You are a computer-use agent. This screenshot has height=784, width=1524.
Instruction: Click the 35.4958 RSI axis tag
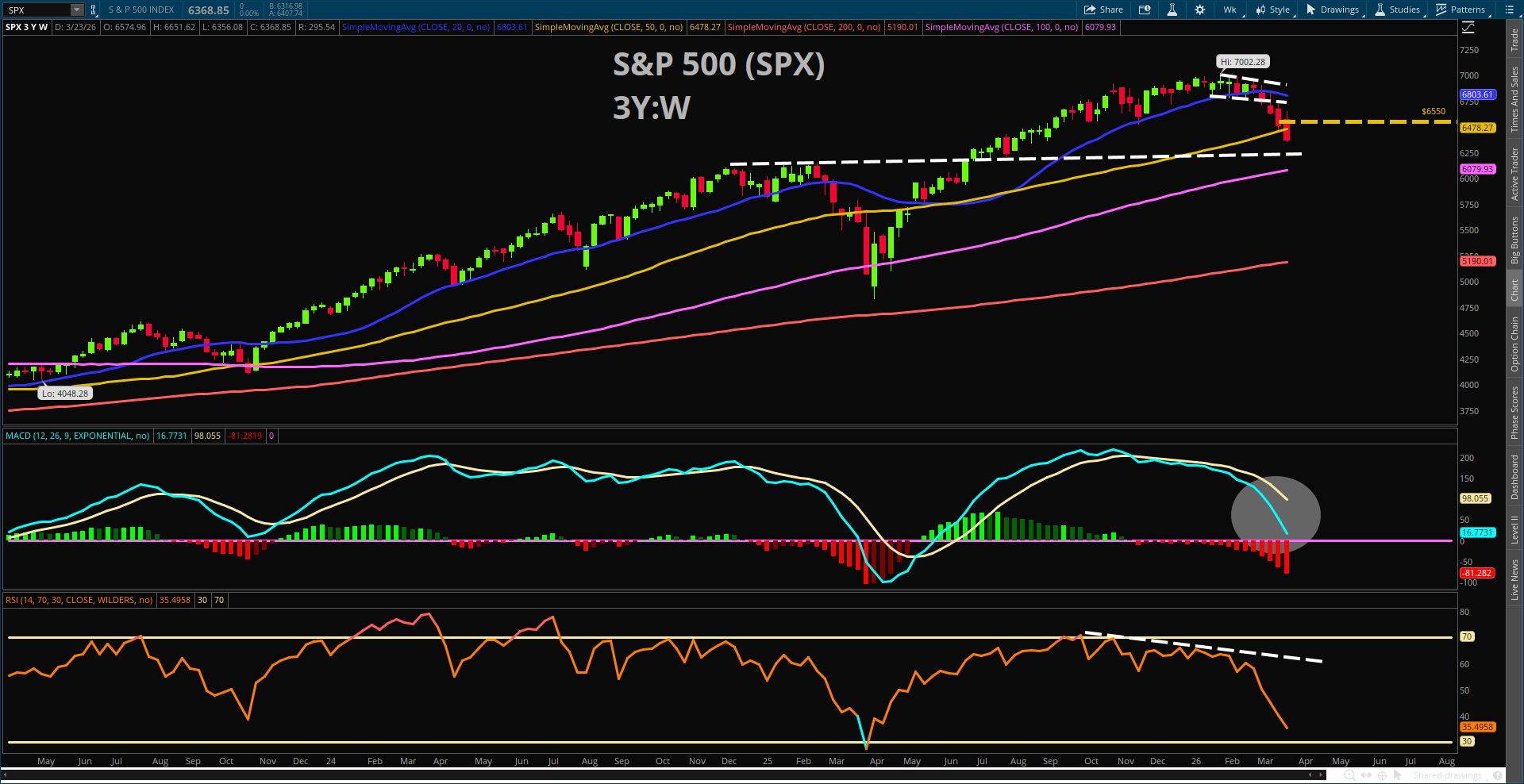1477,727
